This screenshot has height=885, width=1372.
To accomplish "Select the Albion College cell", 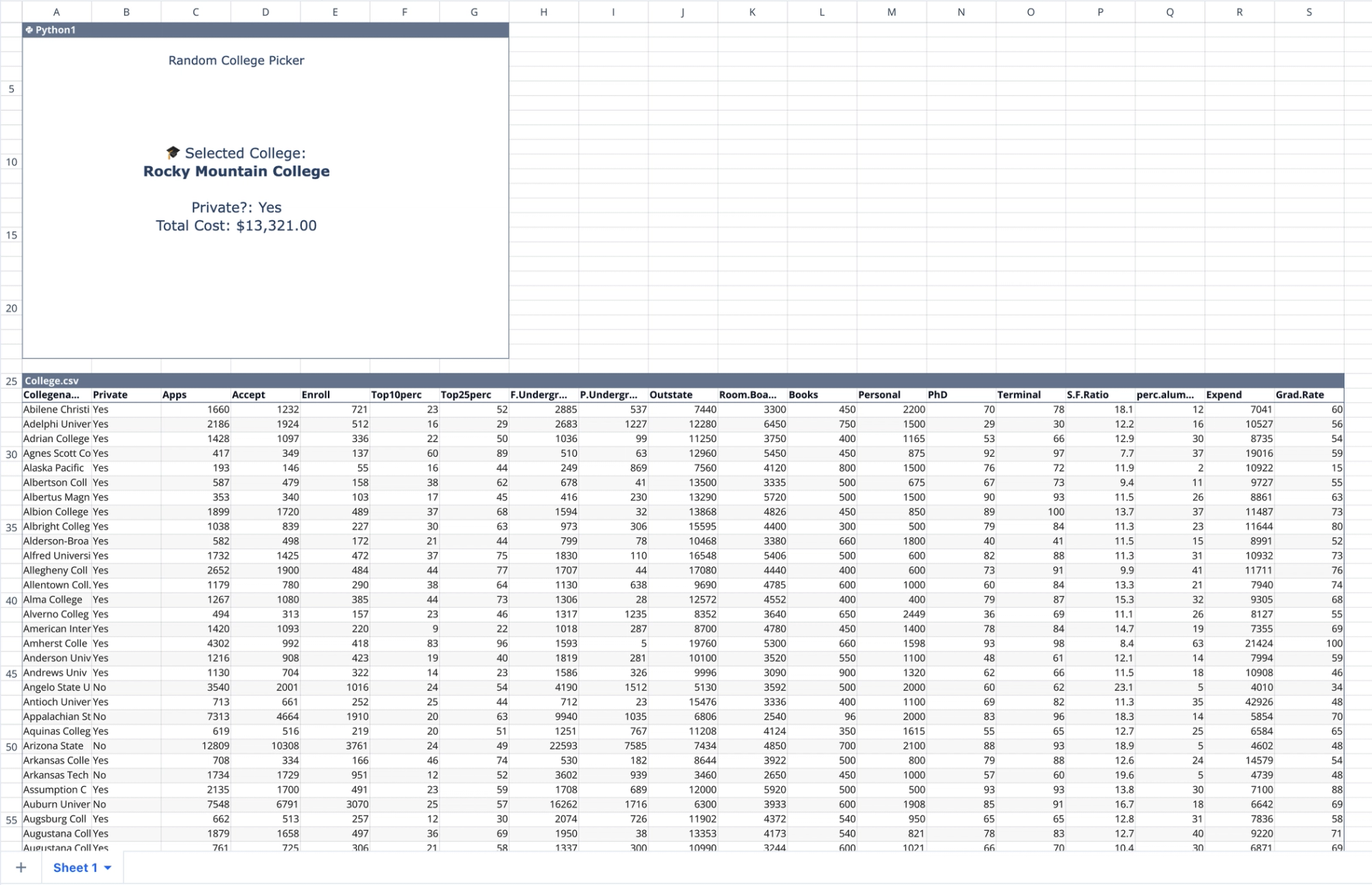I will pyautogui.click(x=56, y=511).
